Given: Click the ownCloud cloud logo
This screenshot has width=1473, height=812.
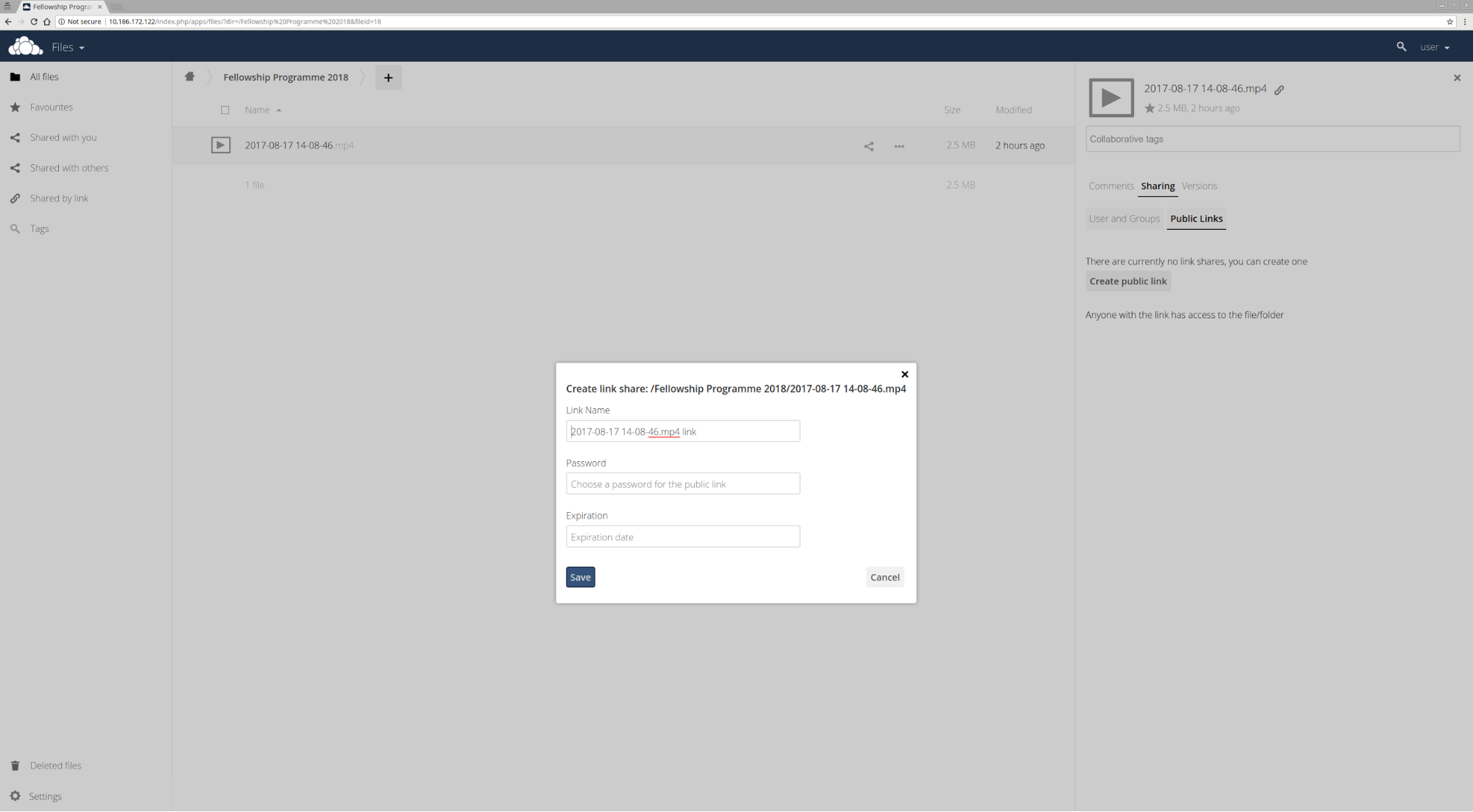Looking at the screenshot, I should [24, 46].
